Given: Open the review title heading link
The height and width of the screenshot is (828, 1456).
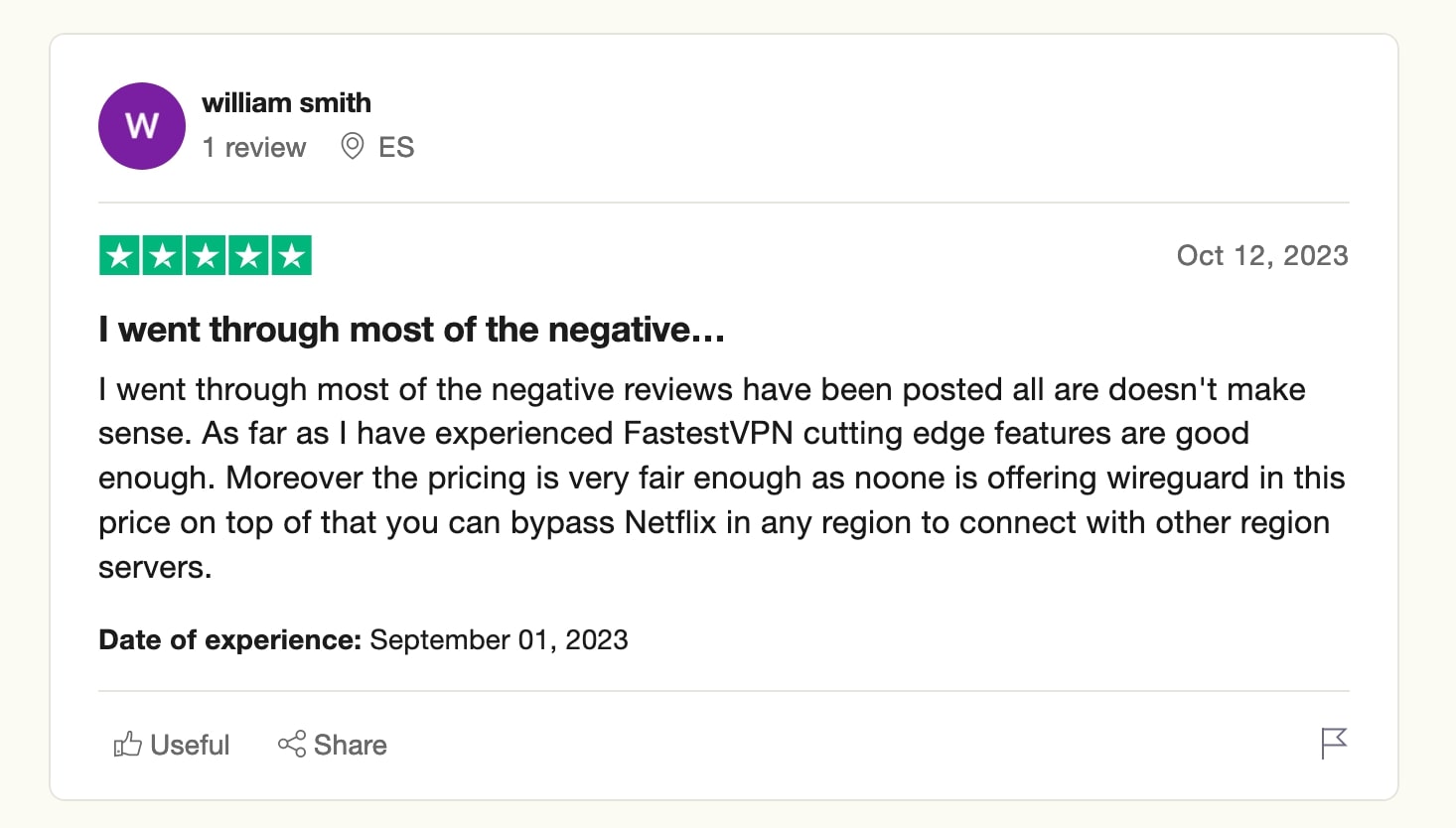Looking at the screenshot, I should 411,330.
